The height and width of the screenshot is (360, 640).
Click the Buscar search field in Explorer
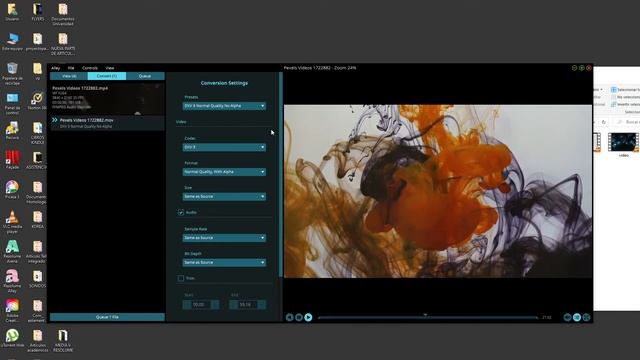(x=628, y=122)
